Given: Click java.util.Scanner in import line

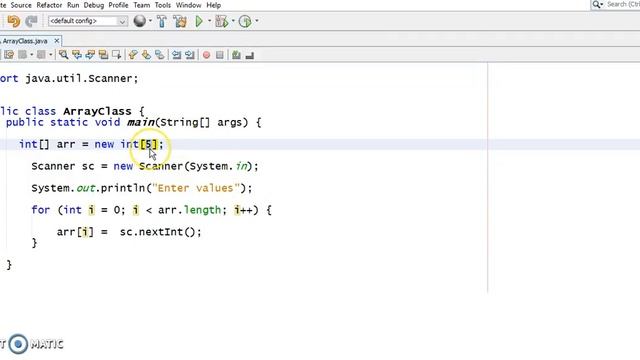Looking at the screenshot, I should click(x=79, y=78).
